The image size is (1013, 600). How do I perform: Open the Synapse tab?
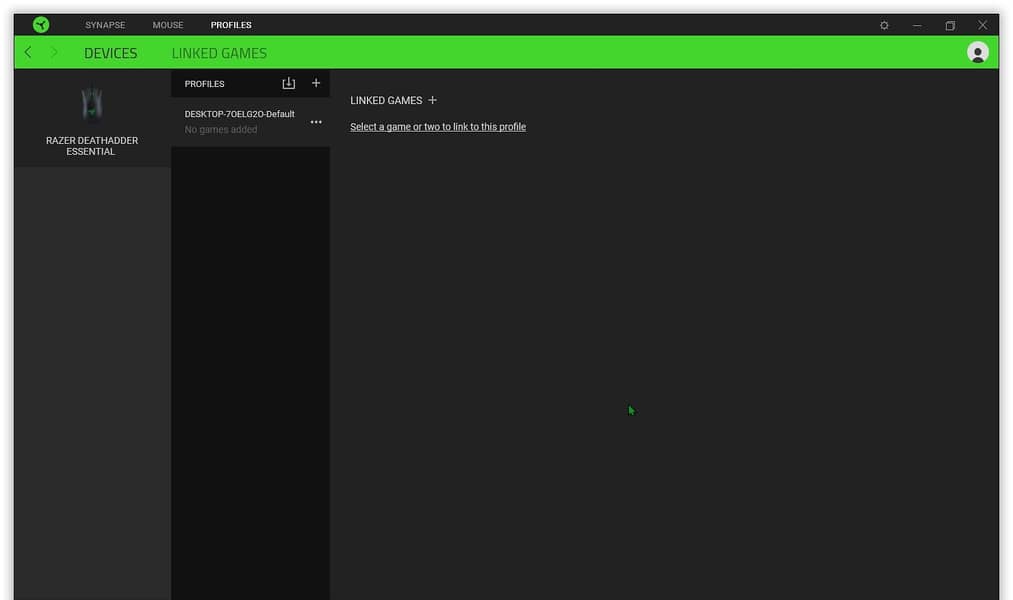(105, 25)
